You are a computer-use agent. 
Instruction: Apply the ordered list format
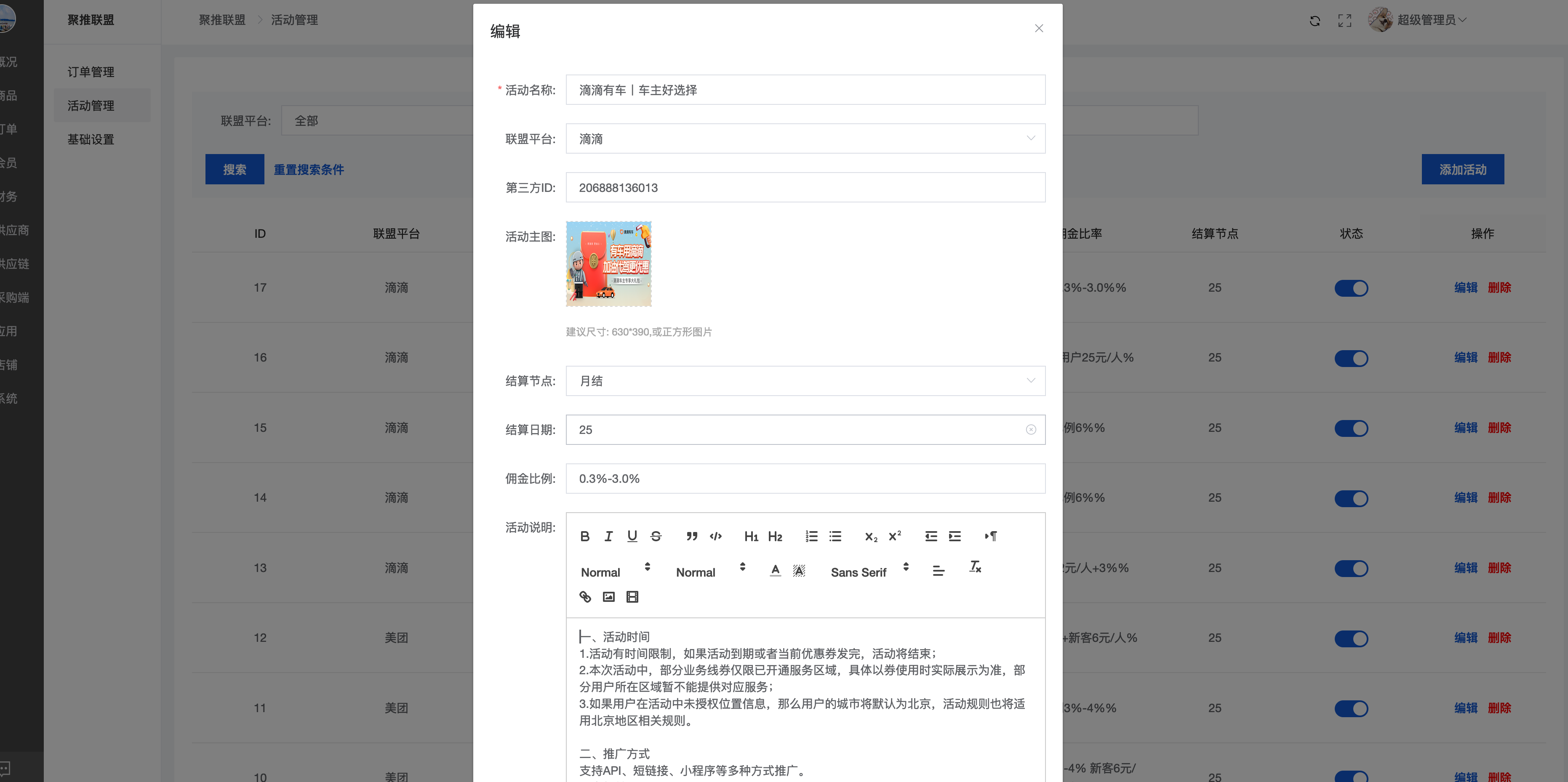click(811, 536)
